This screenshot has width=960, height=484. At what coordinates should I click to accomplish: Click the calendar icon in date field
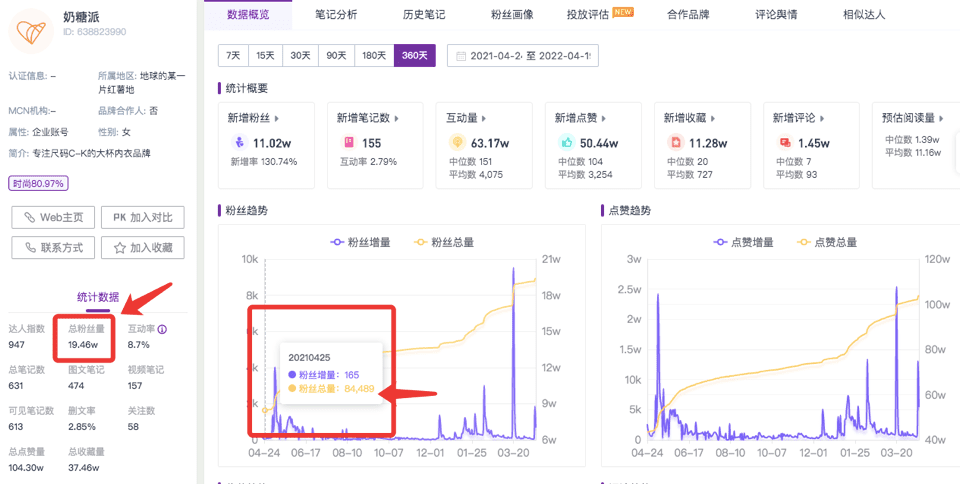[460, 56]
